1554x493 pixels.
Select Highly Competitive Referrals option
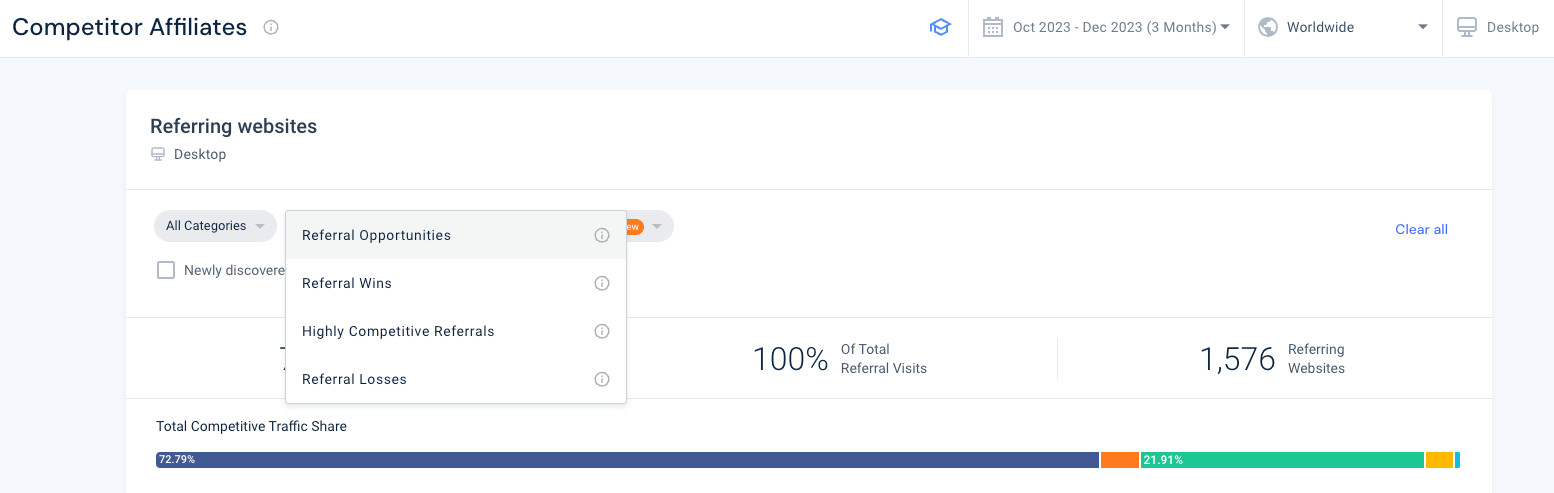click(398, 332)
